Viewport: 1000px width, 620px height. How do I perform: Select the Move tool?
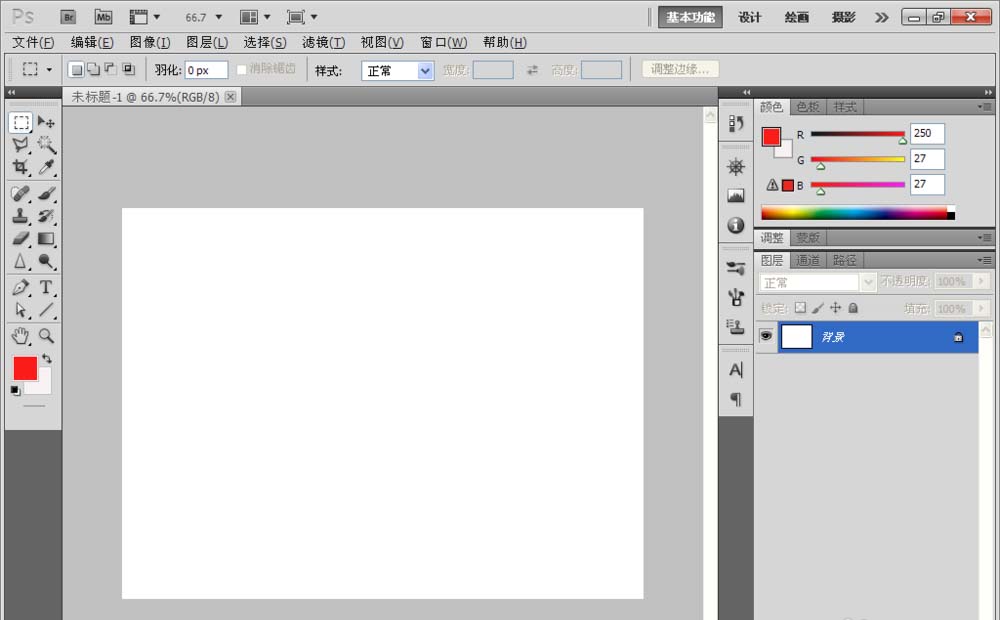pyautogui.click(x=46, y=122)
